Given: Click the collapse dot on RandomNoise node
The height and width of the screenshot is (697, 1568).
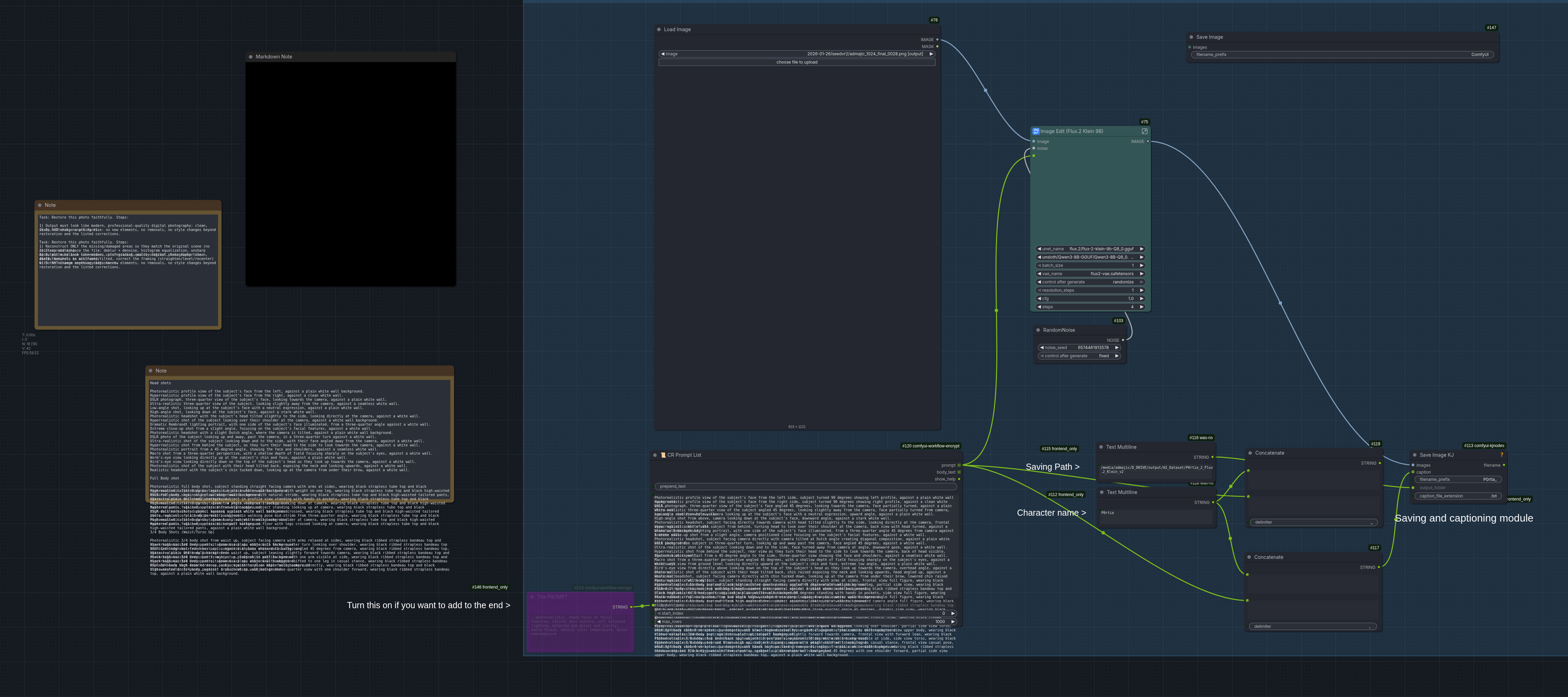Looking at the screenshot, I should pos(1038,330).
